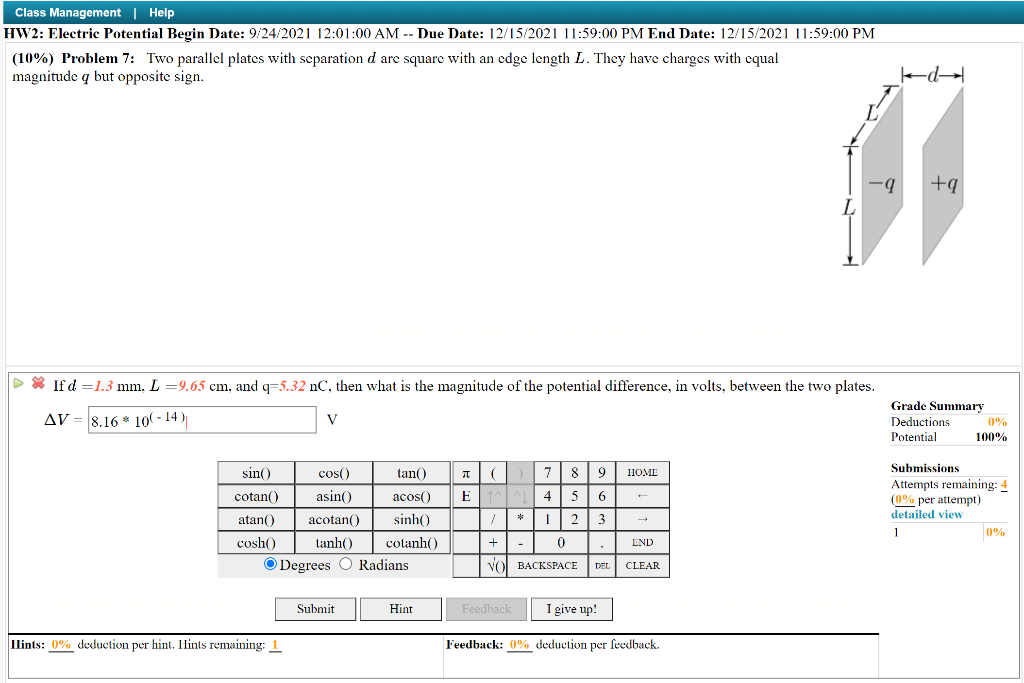Click the number 2 key
The height and width of the screenshot is (683, 1024).
coord(575,520)
